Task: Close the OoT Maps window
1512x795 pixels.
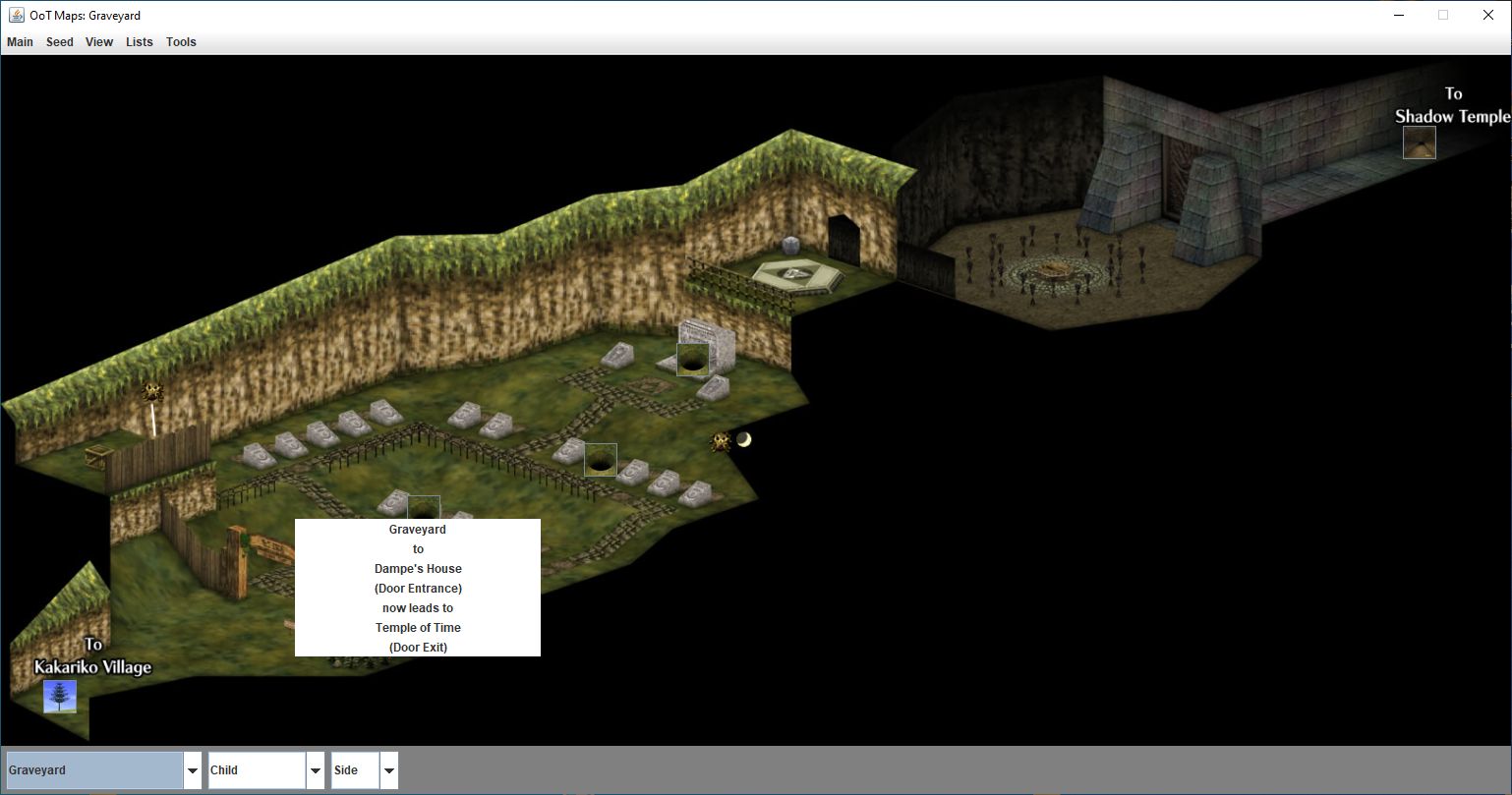Action: 1488,15
